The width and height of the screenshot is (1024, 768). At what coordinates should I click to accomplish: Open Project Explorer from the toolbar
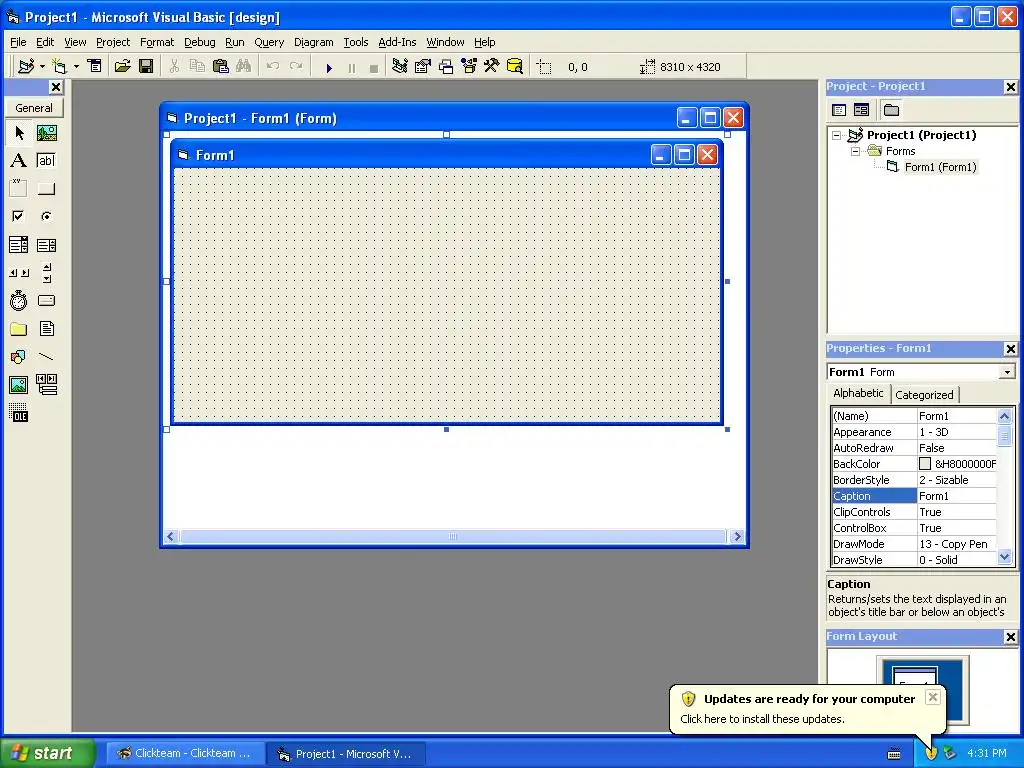400,66
